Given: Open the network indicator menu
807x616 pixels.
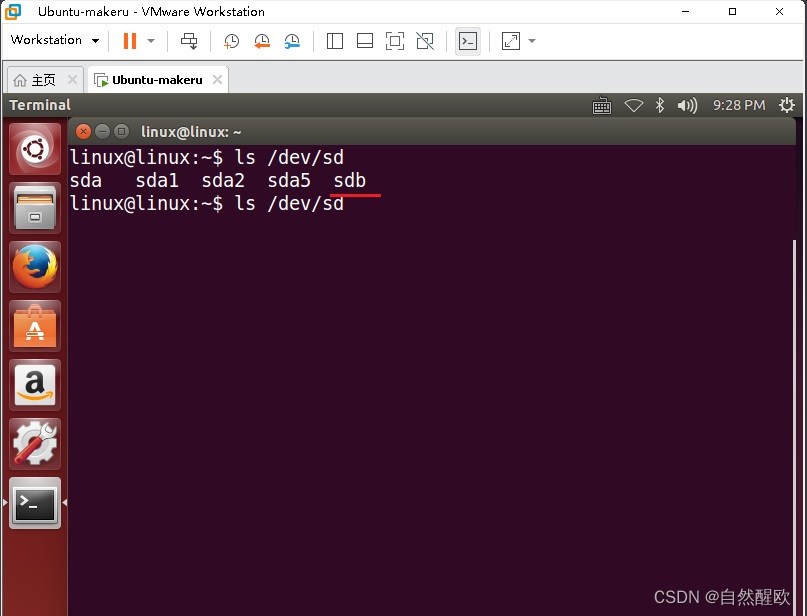Looking at the screenshot, I should click(x=634, y=105).
